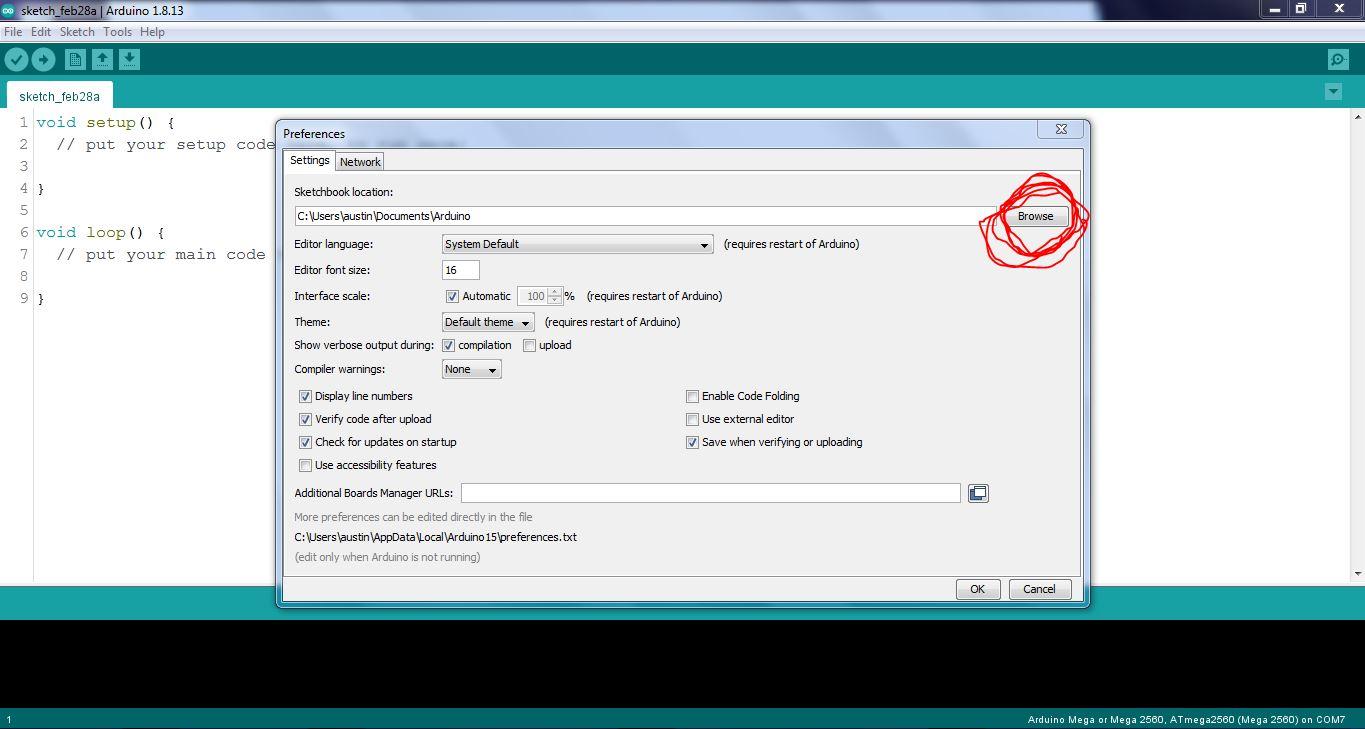Open the sketch tab dropdown arrow
This screenshot has width=1365, height=729.
[1333, 91]
